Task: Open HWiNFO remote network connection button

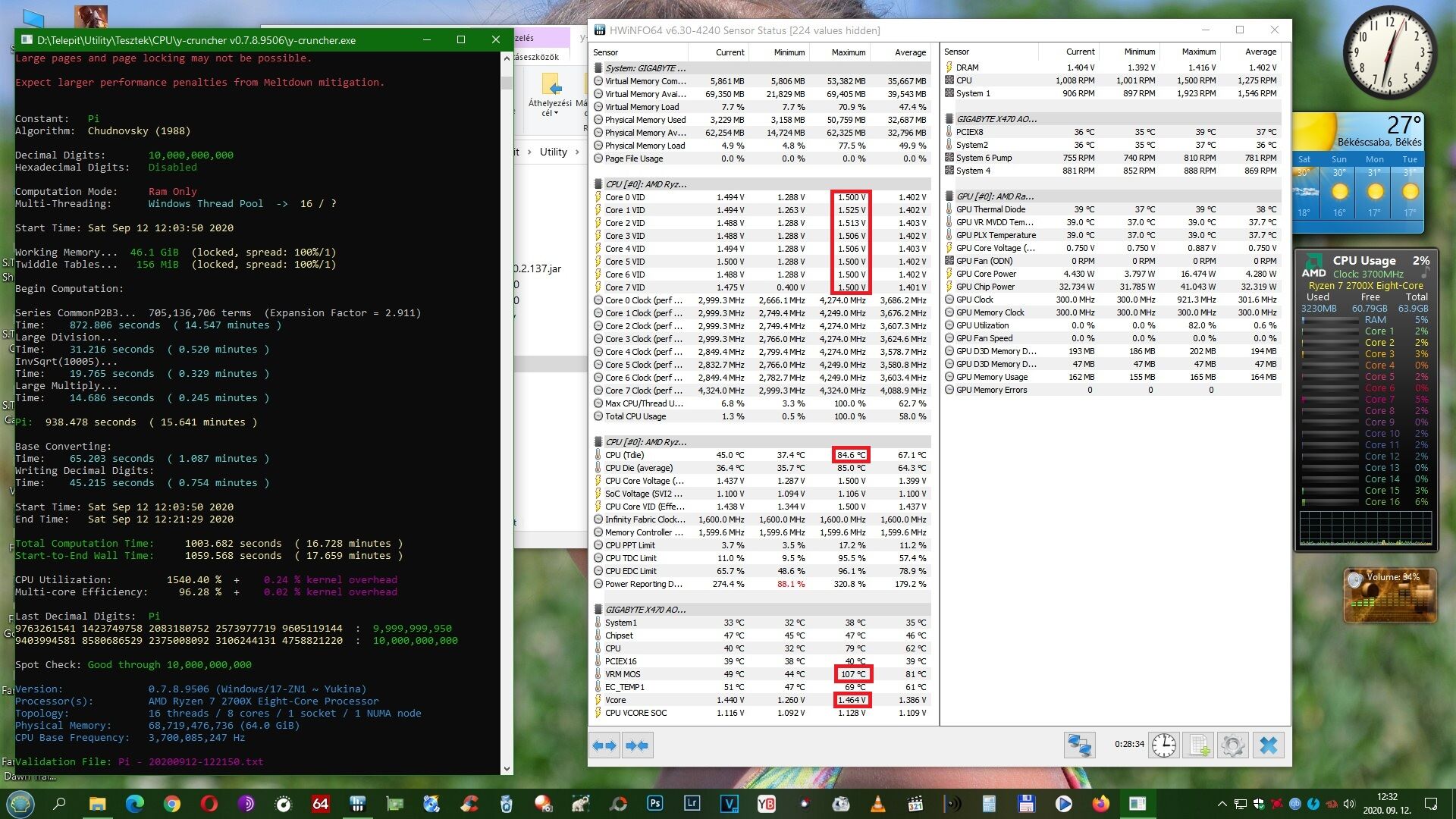Action: click(x=1079, y=745)
